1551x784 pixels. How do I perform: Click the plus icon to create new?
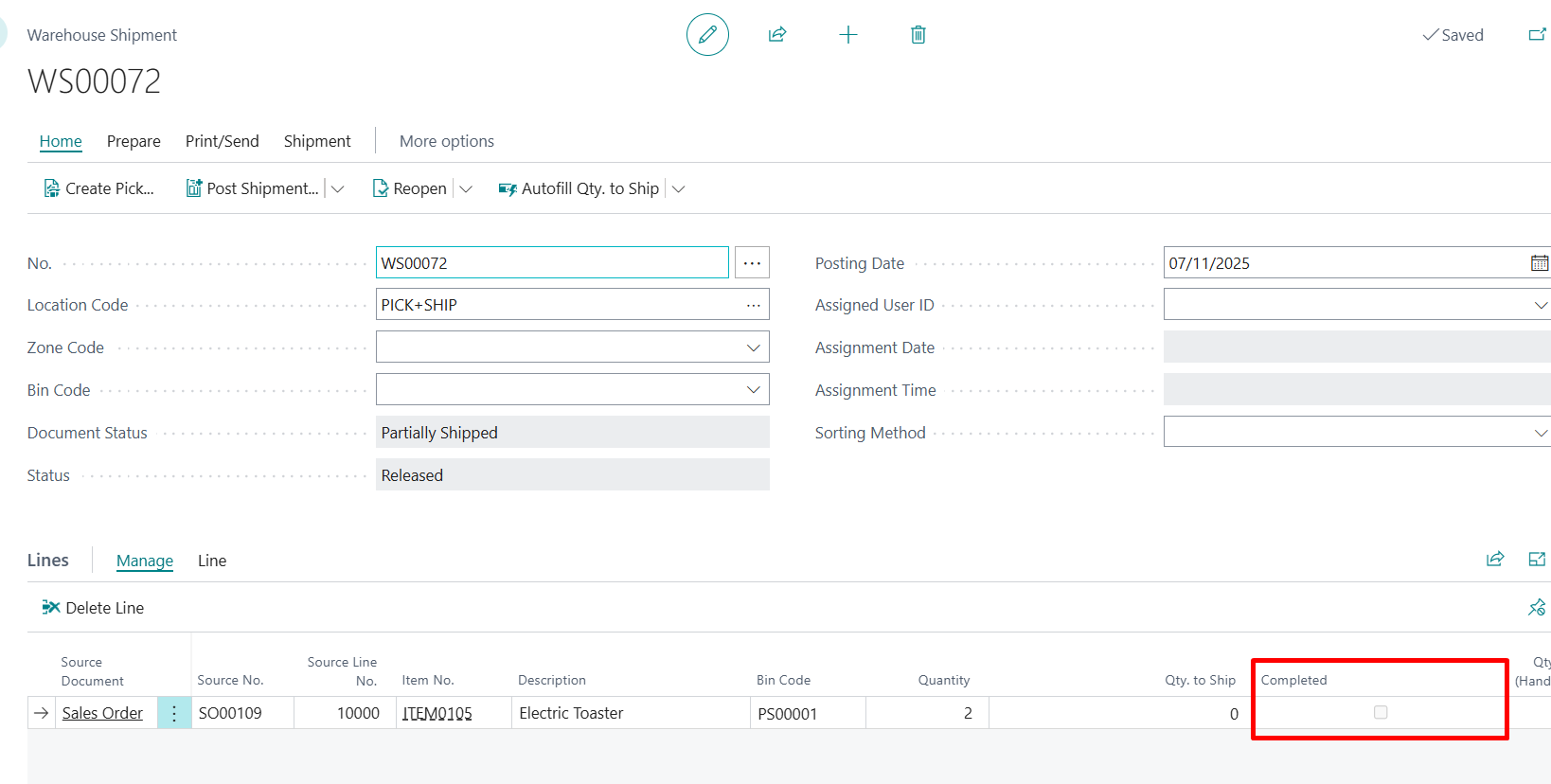(x=848, y=35)
